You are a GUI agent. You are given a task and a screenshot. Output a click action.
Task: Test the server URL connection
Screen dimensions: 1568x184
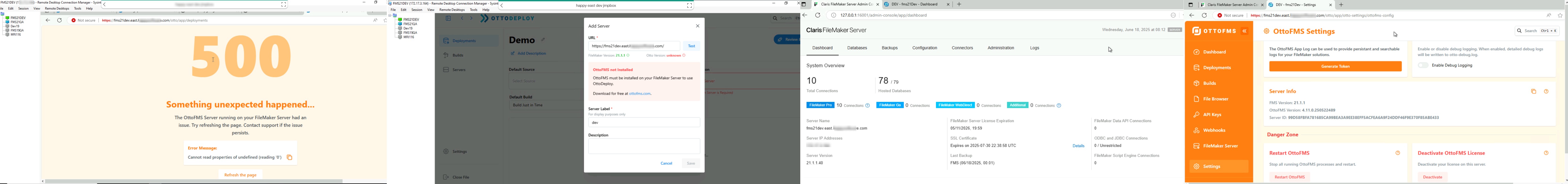pos(692,46)
